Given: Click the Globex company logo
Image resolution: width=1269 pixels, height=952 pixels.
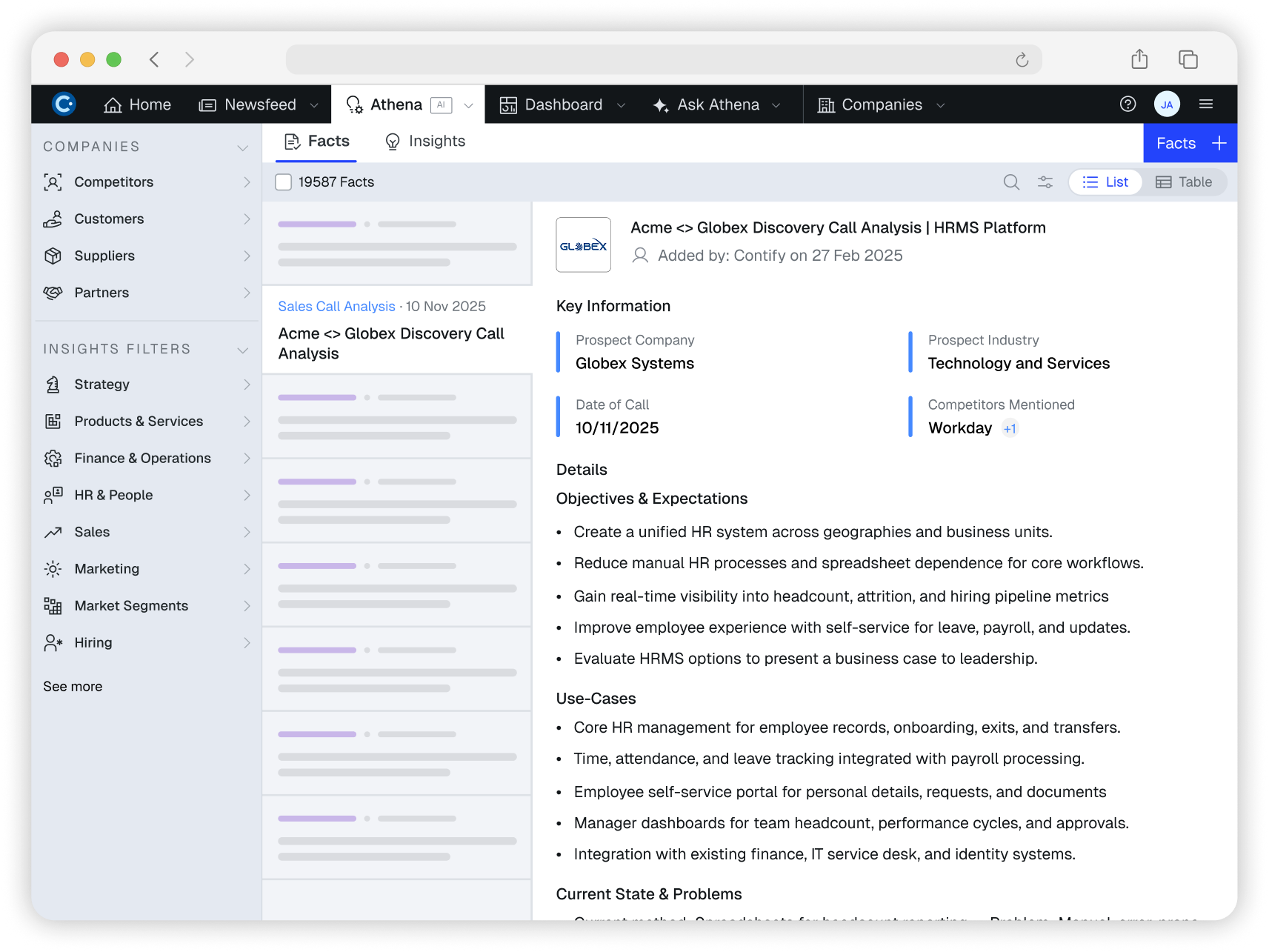Looking at the screenshot, I should click(583, 244).
